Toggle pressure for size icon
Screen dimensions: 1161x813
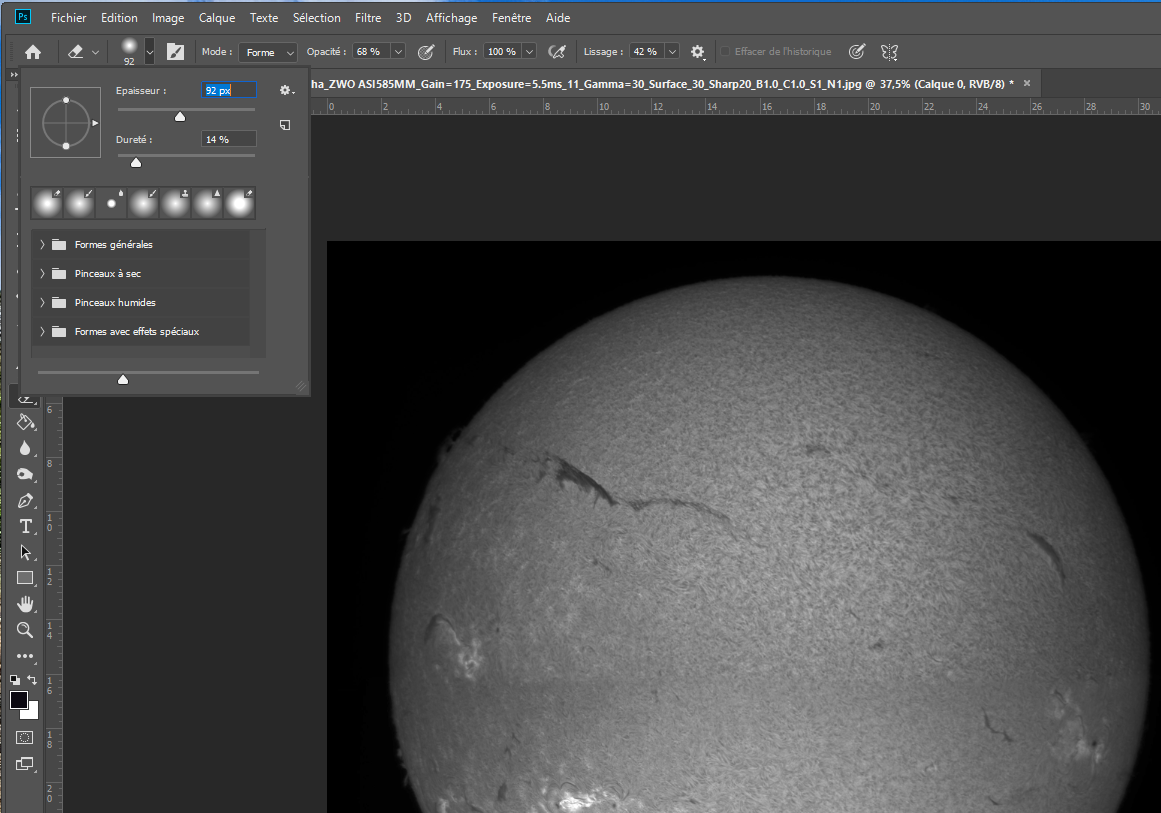[x=857, y=52]
